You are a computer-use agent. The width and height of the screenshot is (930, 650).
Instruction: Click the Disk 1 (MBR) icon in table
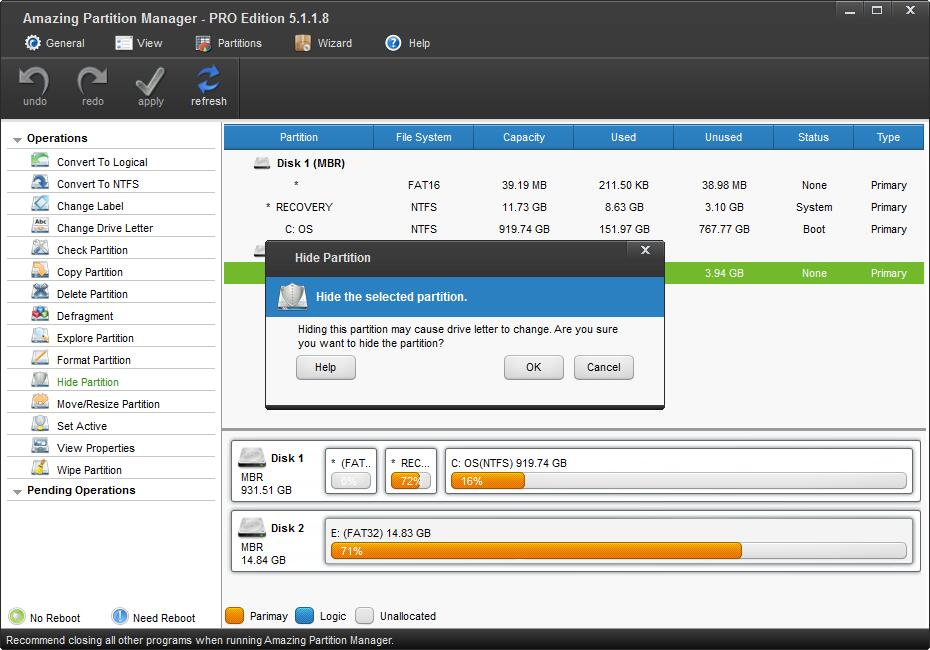[x=262, y=163]
